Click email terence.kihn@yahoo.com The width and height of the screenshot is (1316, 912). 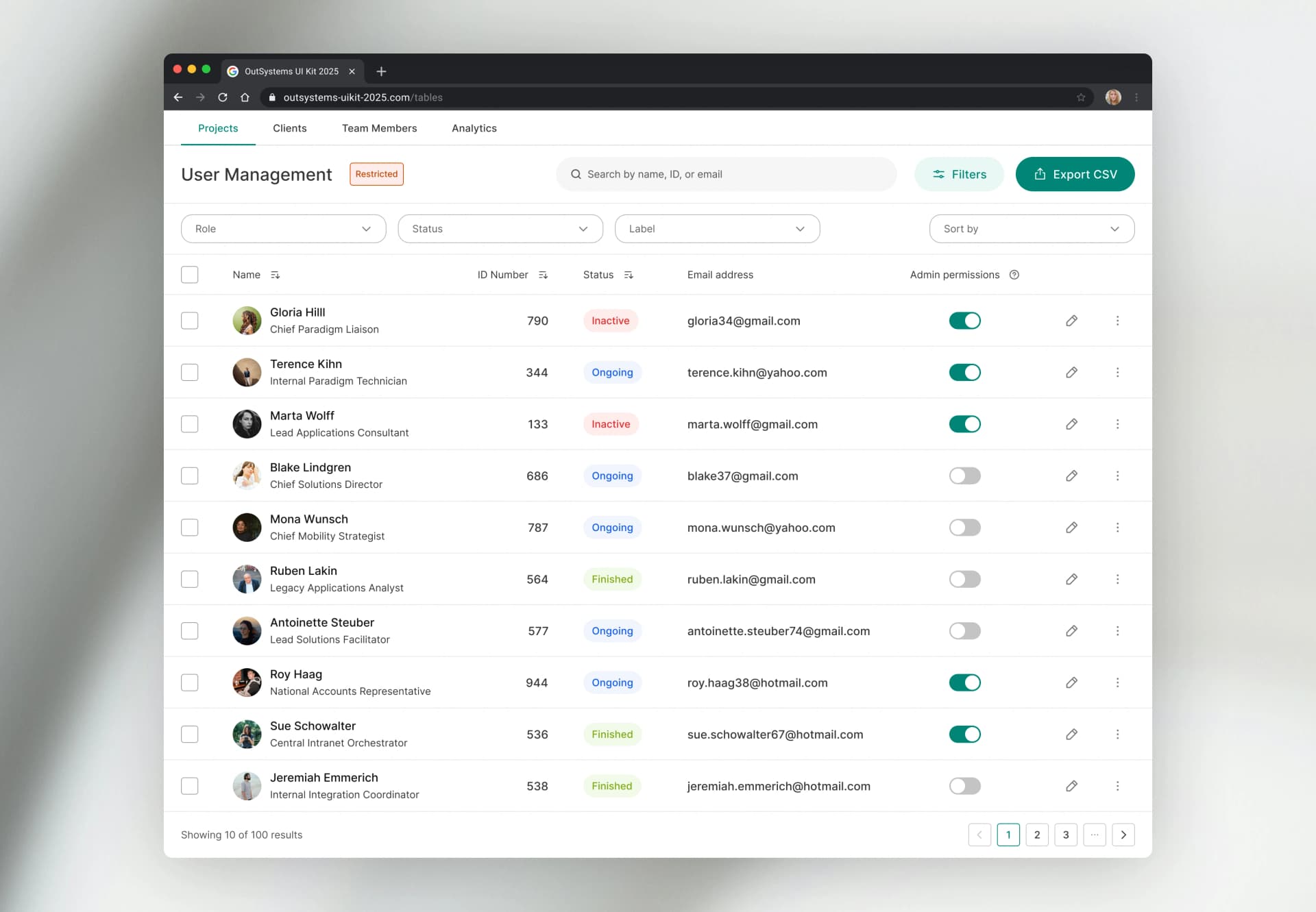(x=757, y=373)
